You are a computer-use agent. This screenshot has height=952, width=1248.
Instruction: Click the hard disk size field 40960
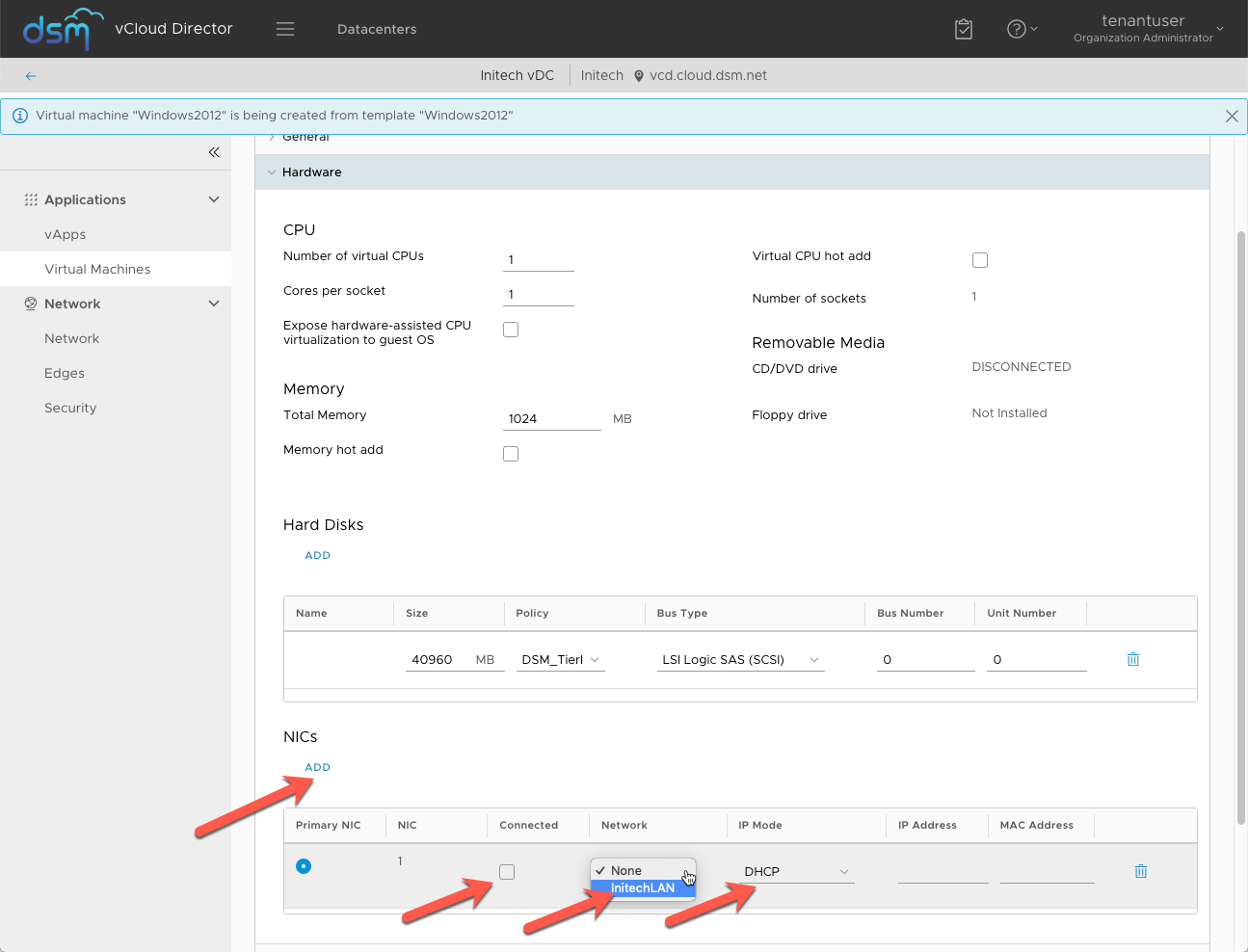tap(438, 660)
